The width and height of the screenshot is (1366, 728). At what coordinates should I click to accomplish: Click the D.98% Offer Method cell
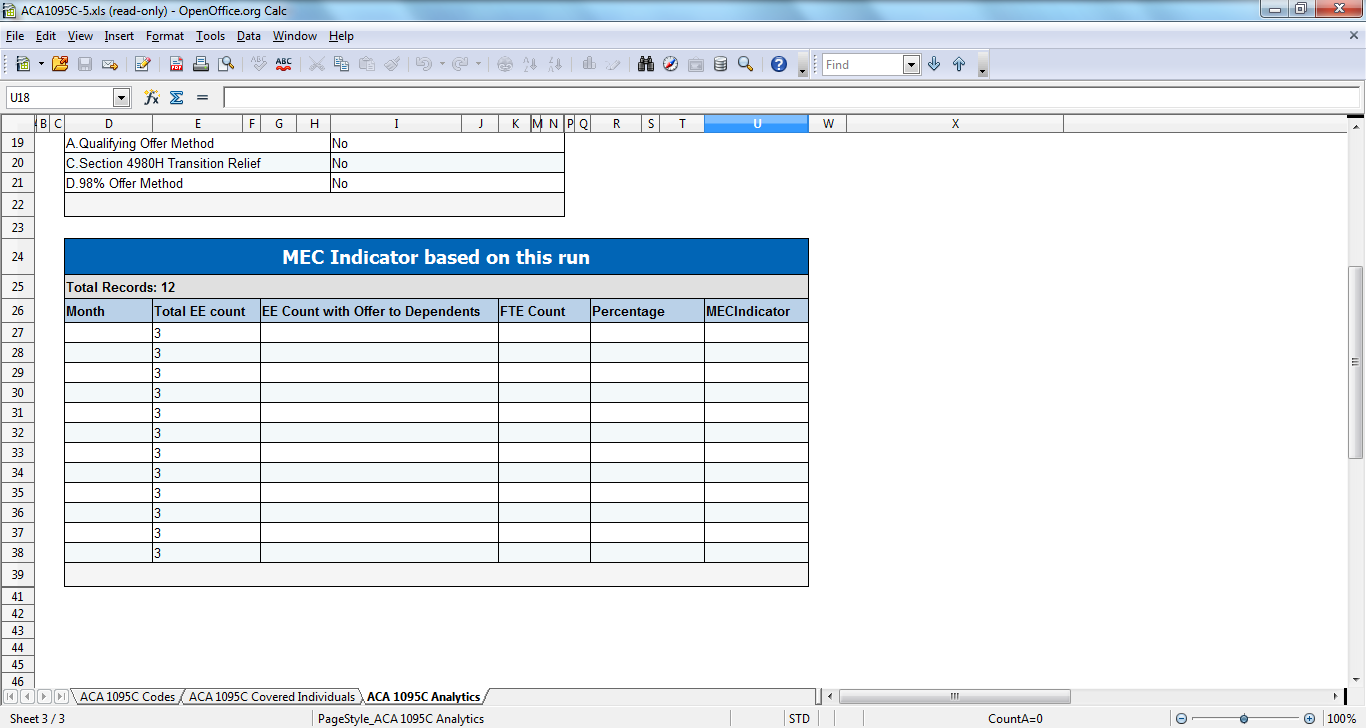point(197,183)
